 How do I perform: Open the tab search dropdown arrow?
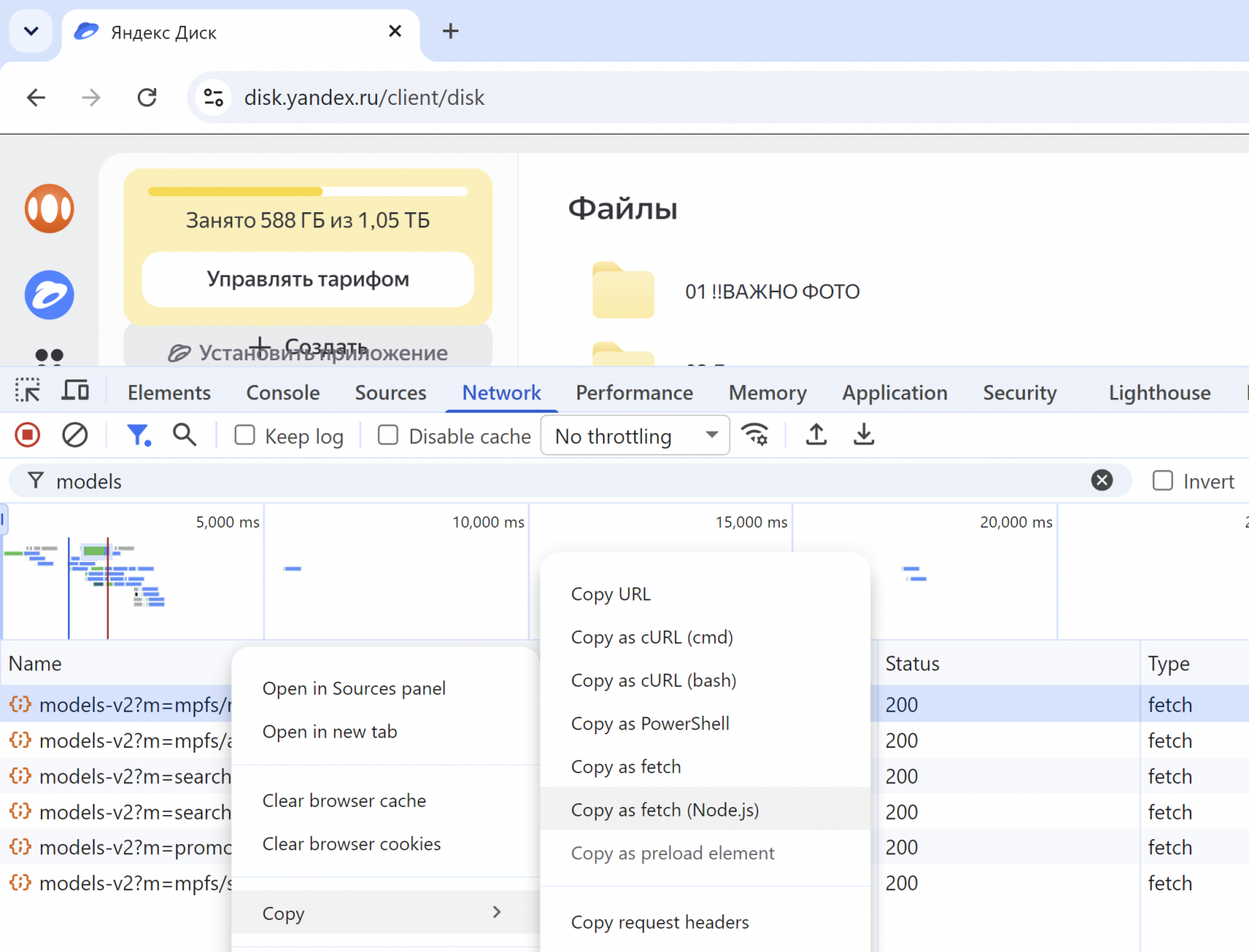pos(31,31)
